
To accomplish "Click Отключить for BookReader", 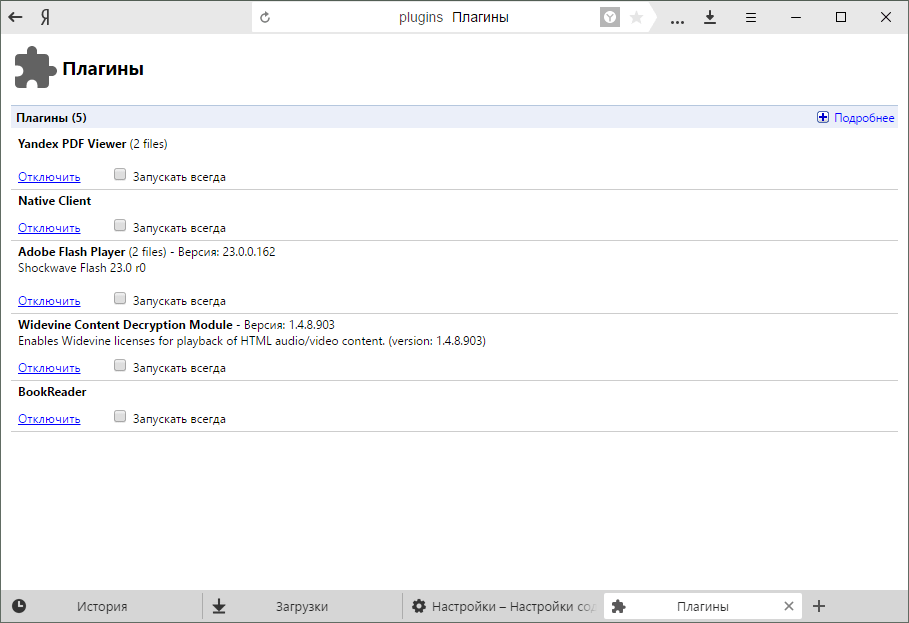I will coord(49,419).
